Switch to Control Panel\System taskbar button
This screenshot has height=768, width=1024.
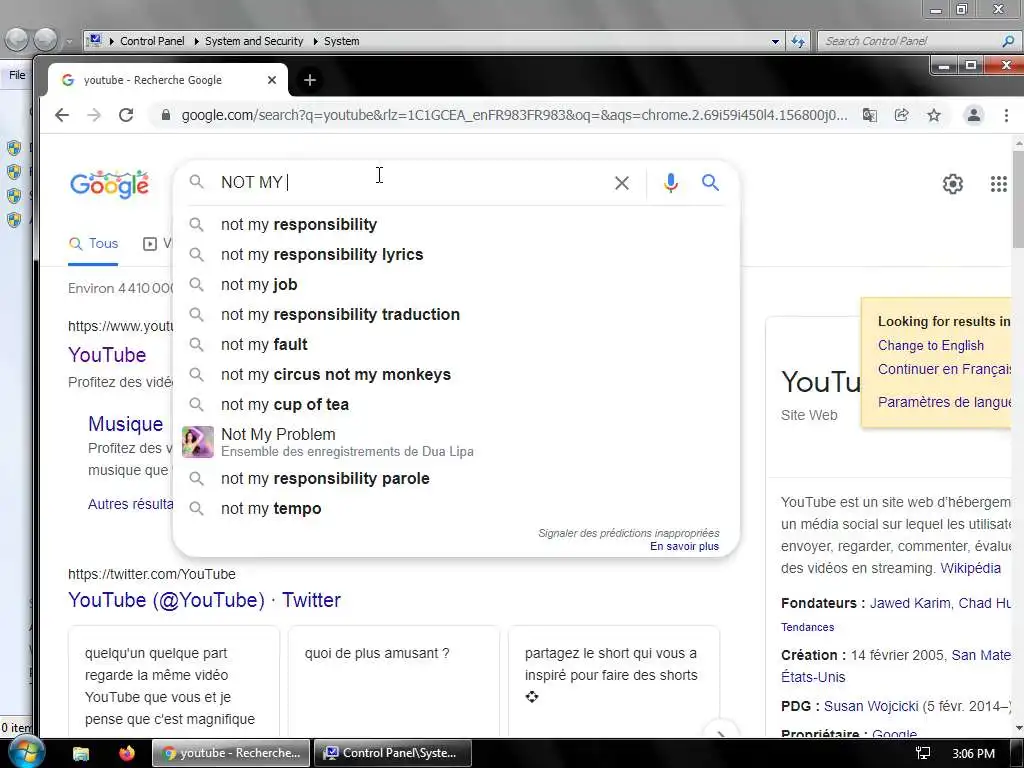(394, 753)
